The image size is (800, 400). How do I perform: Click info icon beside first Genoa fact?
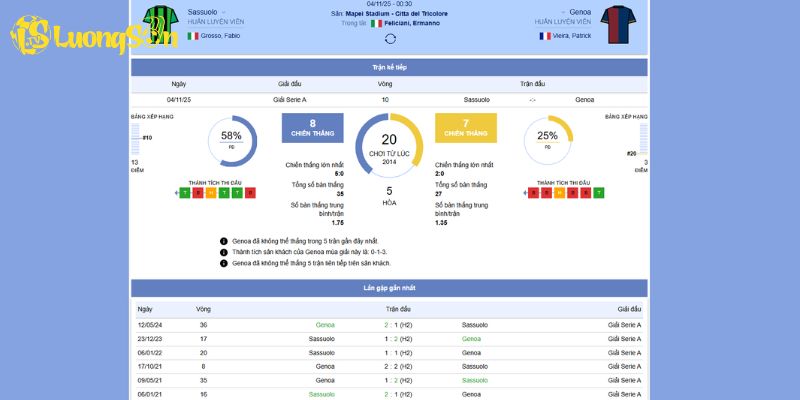[x=223, y=241]
